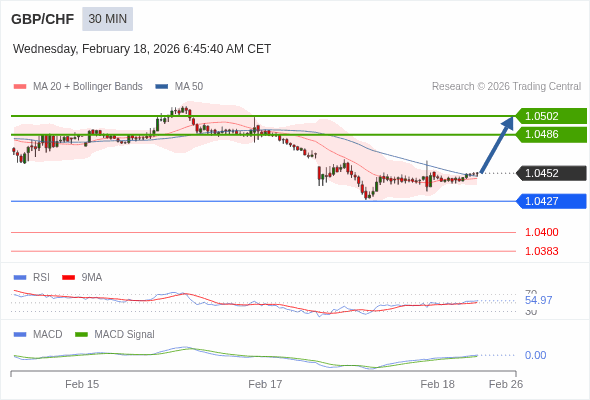
Task: Click the 1.0400 support level value
Action: [x=541, y=232]
